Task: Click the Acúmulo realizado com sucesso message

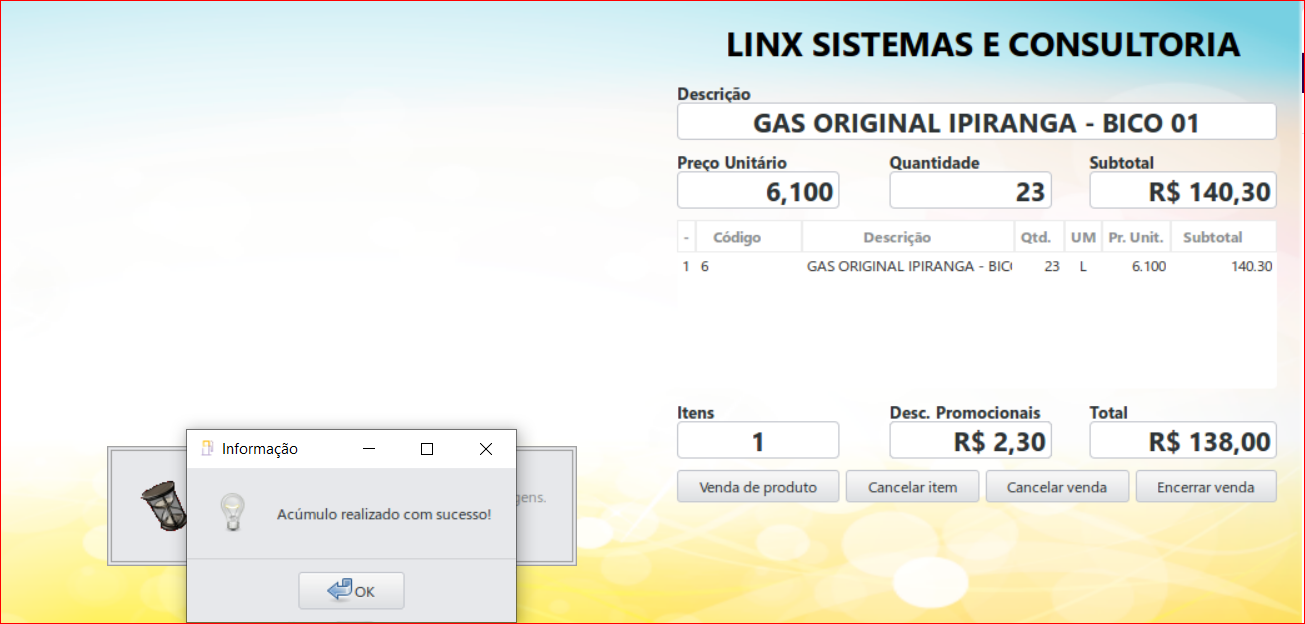Action: tap(384, 514)
